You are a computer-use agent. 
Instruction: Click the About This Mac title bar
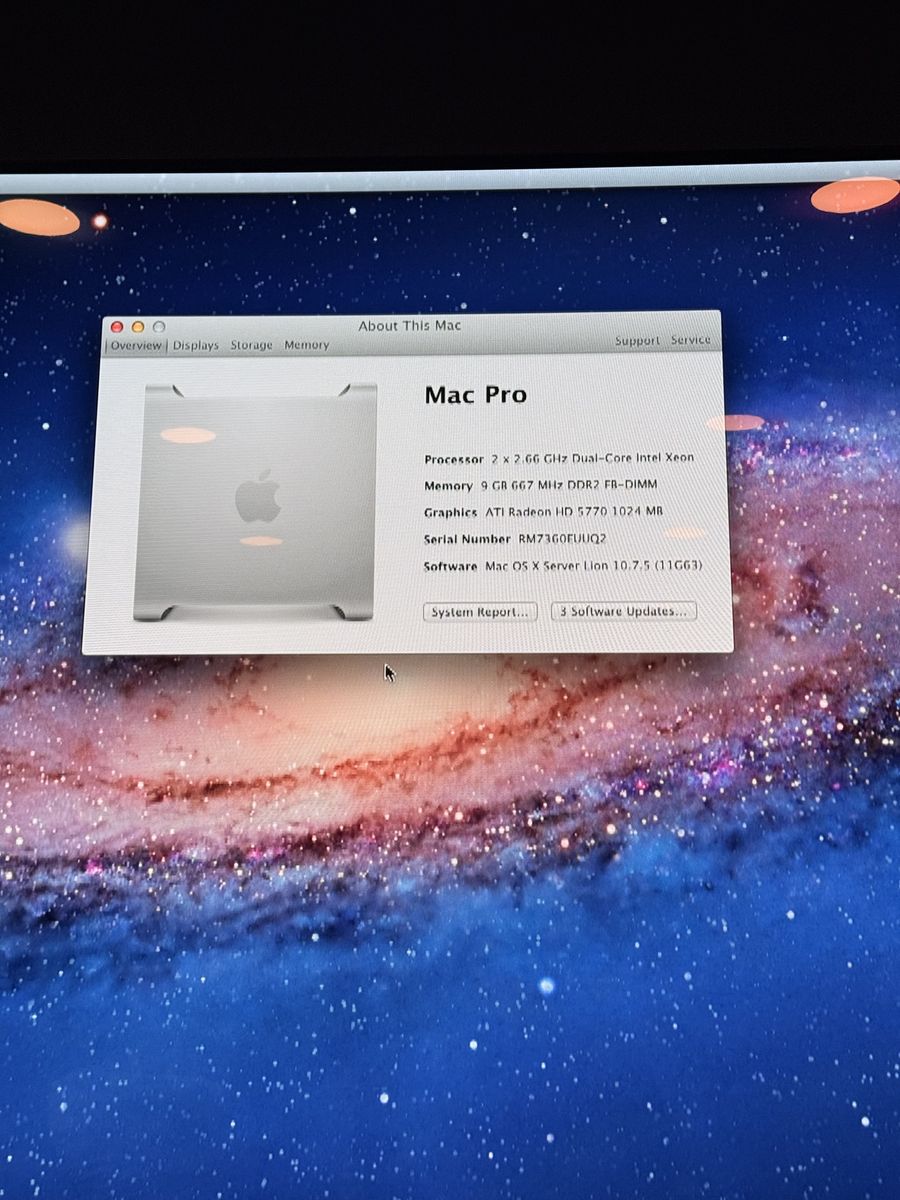coord(410,326)
